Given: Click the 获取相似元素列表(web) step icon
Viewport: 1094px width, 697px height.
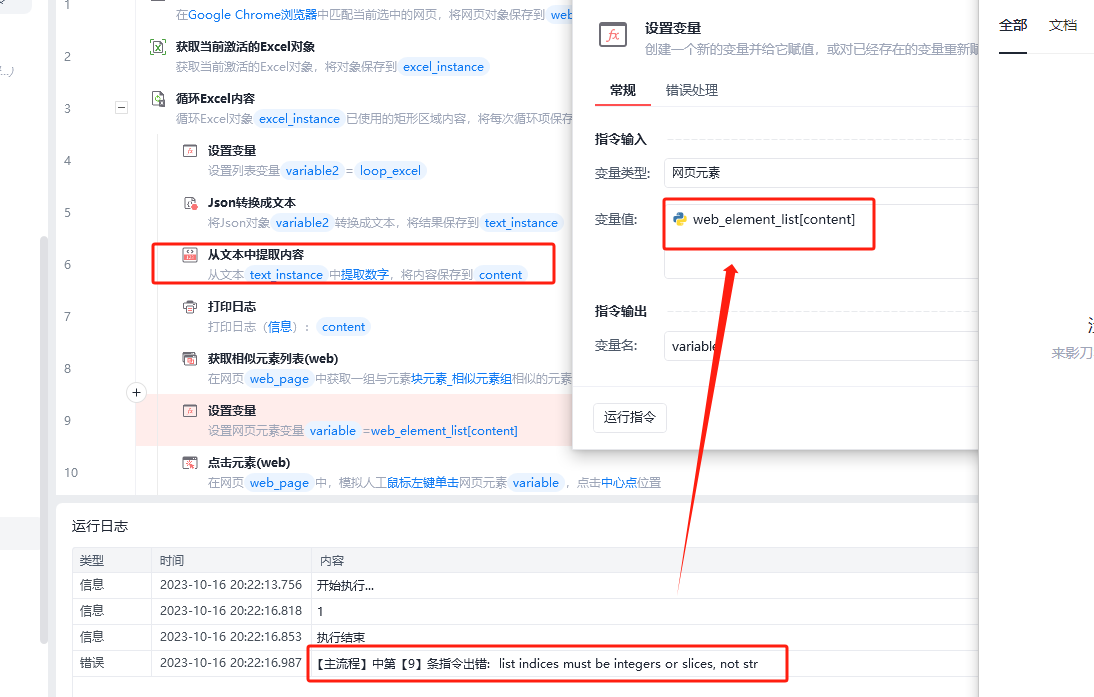Looking at the screenshot, I should coord(190,359).
